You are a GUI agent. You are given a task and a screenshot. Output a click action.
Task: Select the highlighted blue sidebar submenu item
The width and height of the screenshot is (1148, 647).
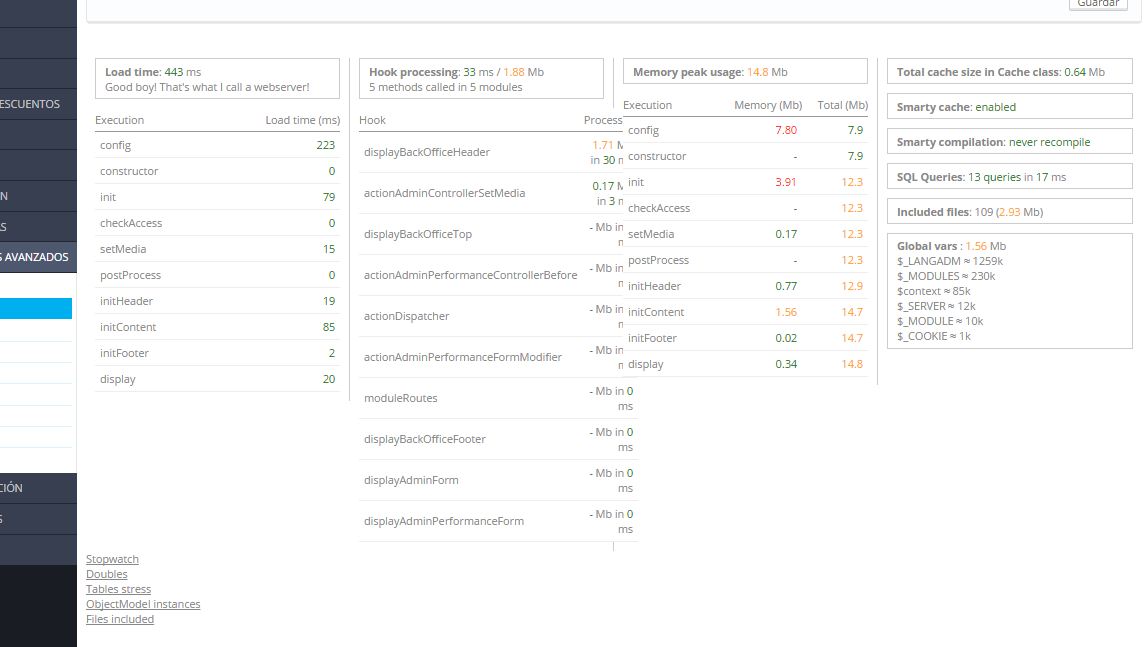[x=36, y=308]
